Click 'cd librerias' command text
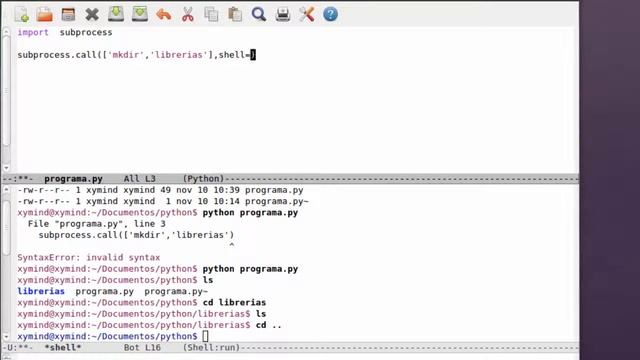This screenshot has height=360, width=640. click(x=234, y=302)
